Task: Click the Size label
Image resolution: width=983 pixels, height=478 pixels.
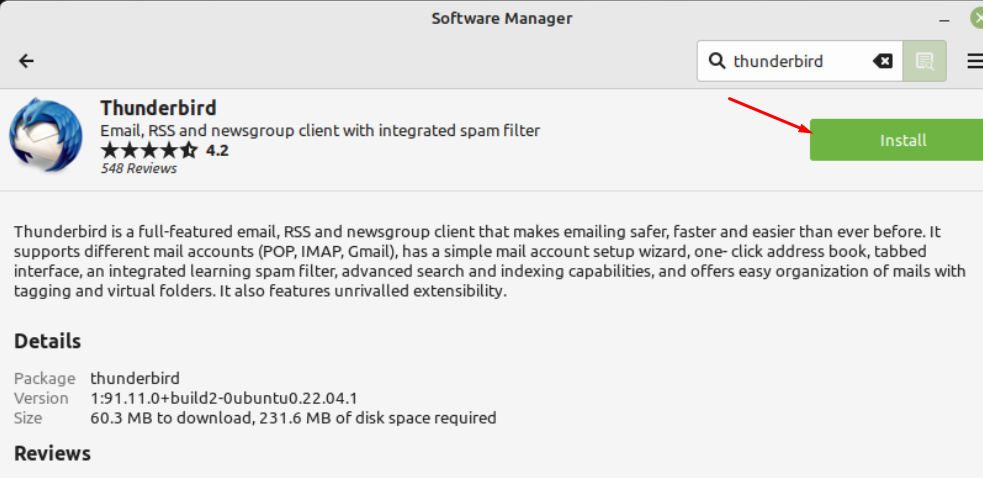Action: (x=28, y=418)
